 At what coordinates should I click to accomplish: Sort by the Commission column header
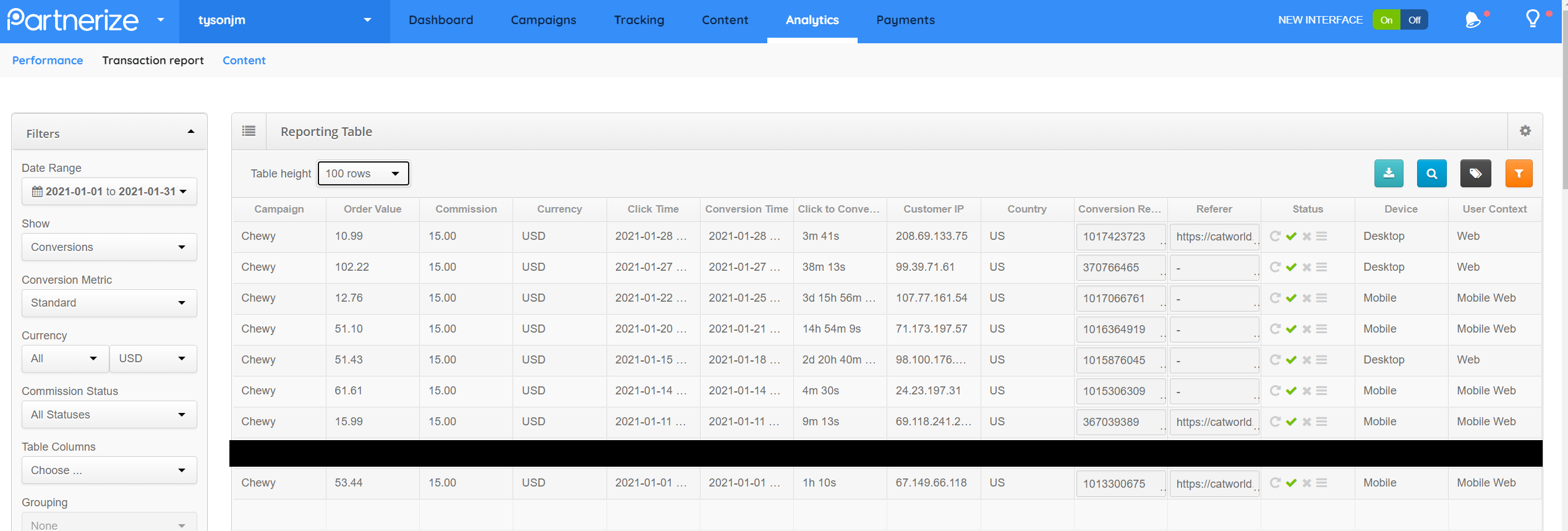466,209
